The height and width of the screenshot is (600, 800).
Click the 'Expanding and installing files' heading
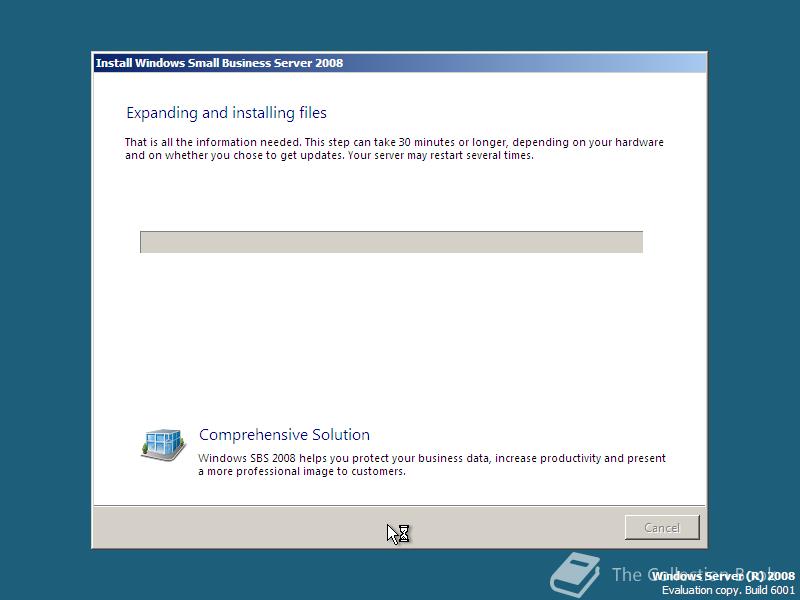(227, 113)
